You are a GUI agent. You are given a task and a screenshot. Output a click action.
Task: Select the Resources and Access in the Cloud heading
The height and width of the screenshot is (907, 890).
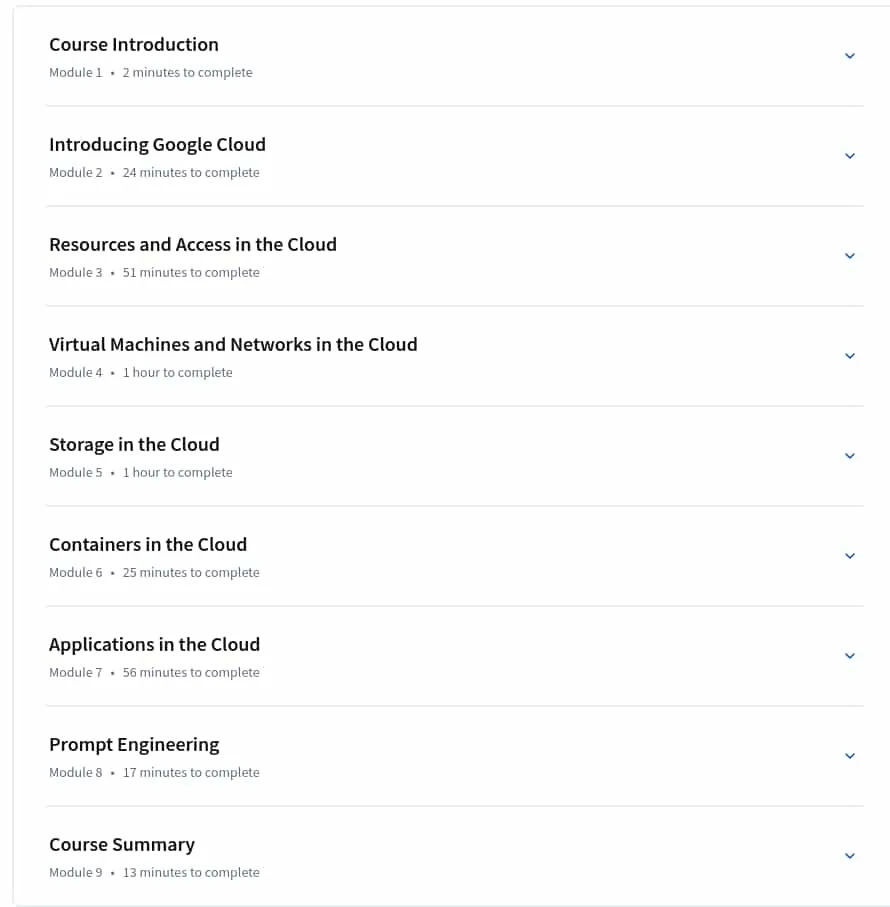pyautogui.click(x=193, y=245)
